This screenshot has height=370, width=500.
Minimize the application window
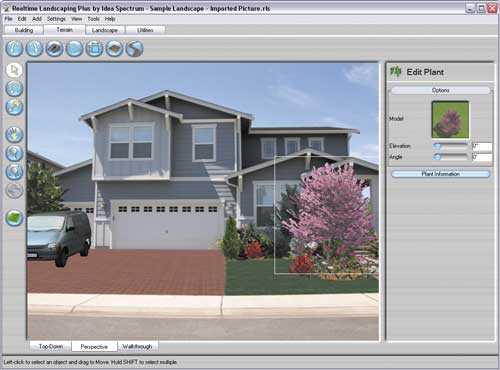[x=470, y=8]
